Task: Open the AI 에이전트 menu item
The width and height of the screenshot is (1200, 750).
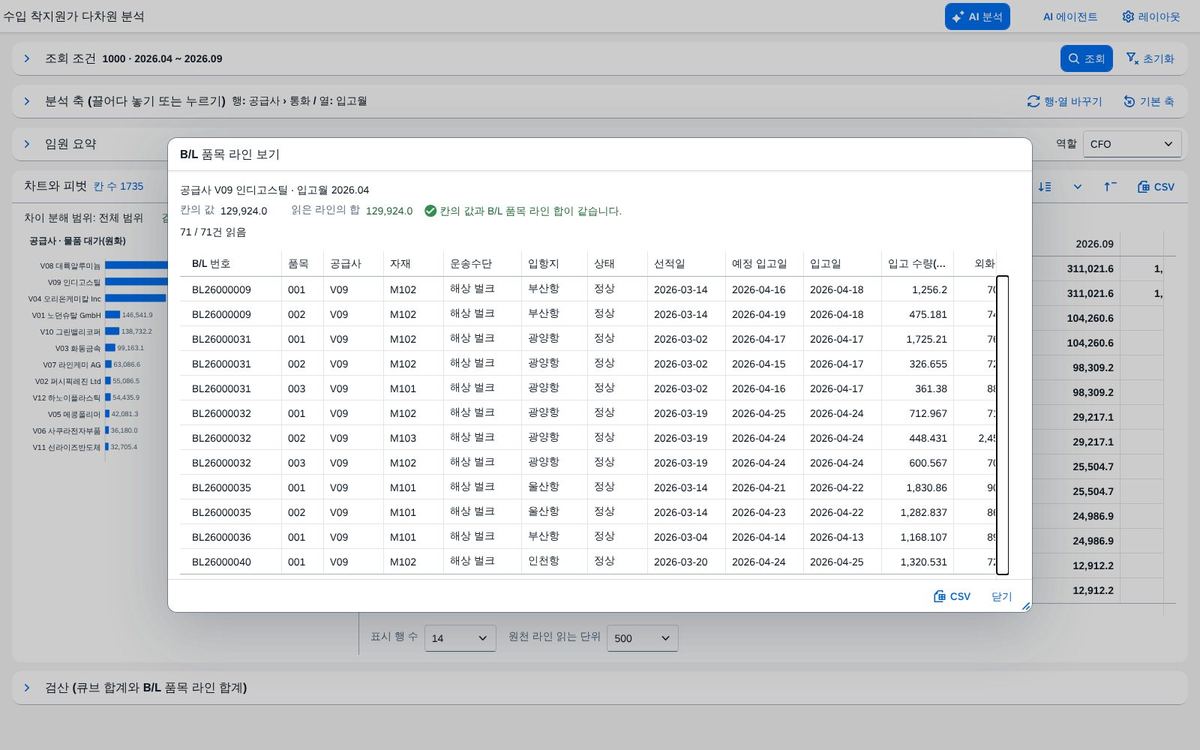Action: click(x=1070, y=17)
